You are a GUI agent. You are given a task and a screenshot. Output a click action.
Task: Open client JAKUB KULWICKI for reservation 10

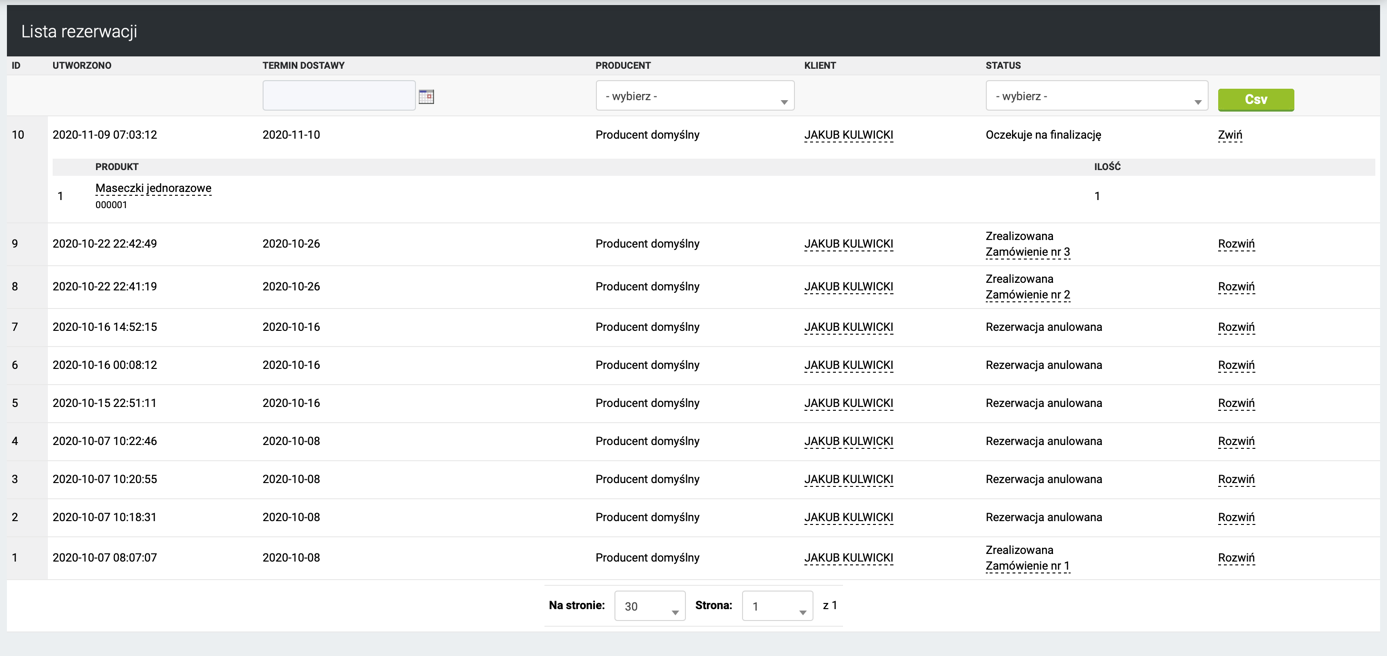tap(848, 135)
